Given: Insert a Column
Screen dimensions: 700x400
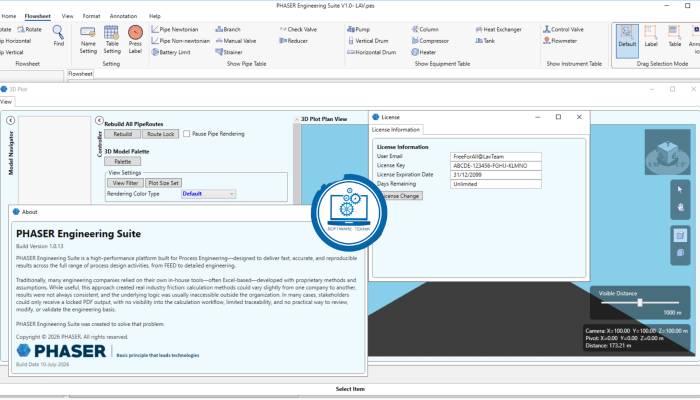Looking at the screenshot, I should tap(425, 29).
